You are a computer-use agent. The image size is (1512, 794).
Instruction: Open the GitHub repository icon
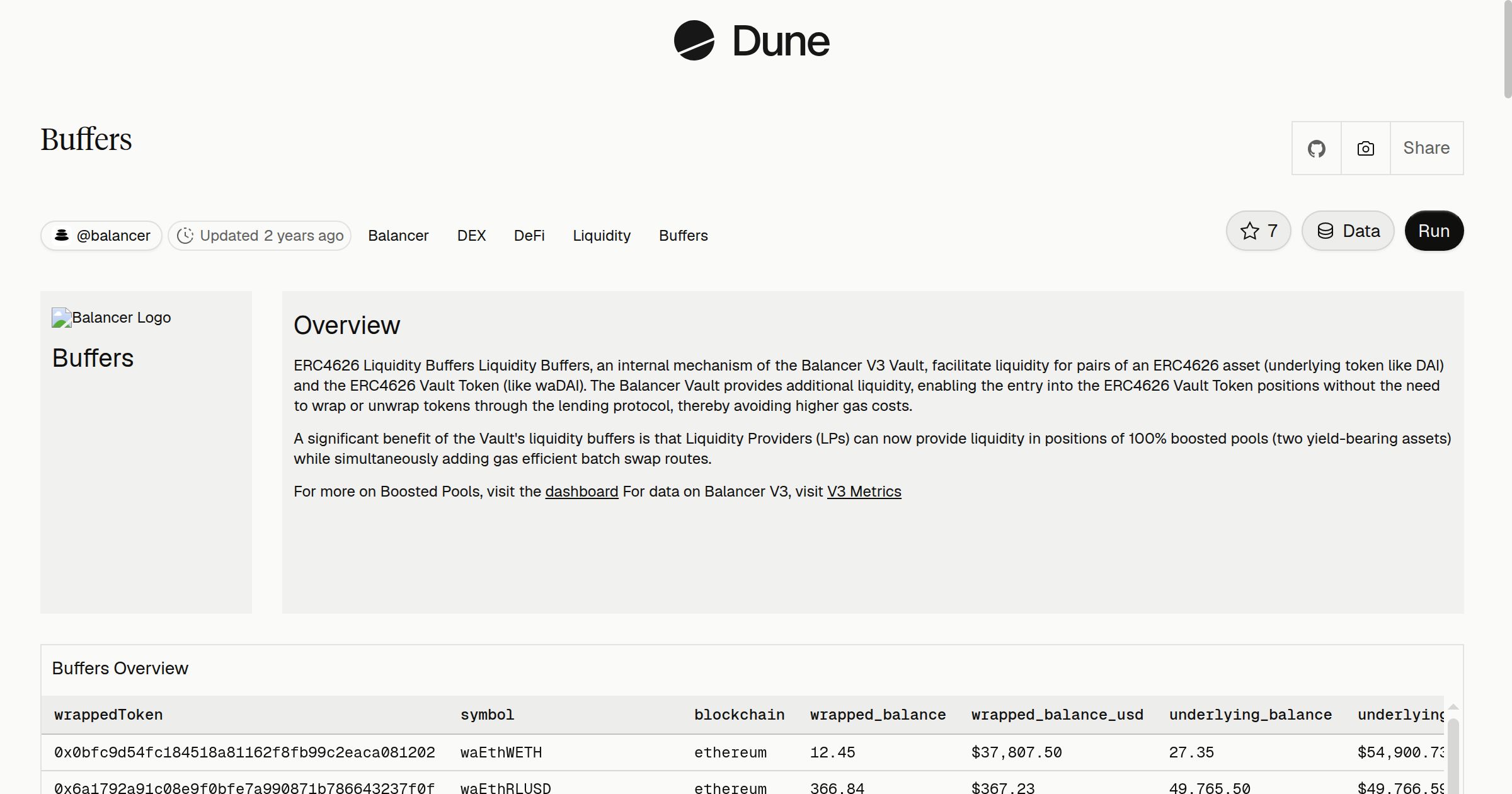pos(1316,148)
